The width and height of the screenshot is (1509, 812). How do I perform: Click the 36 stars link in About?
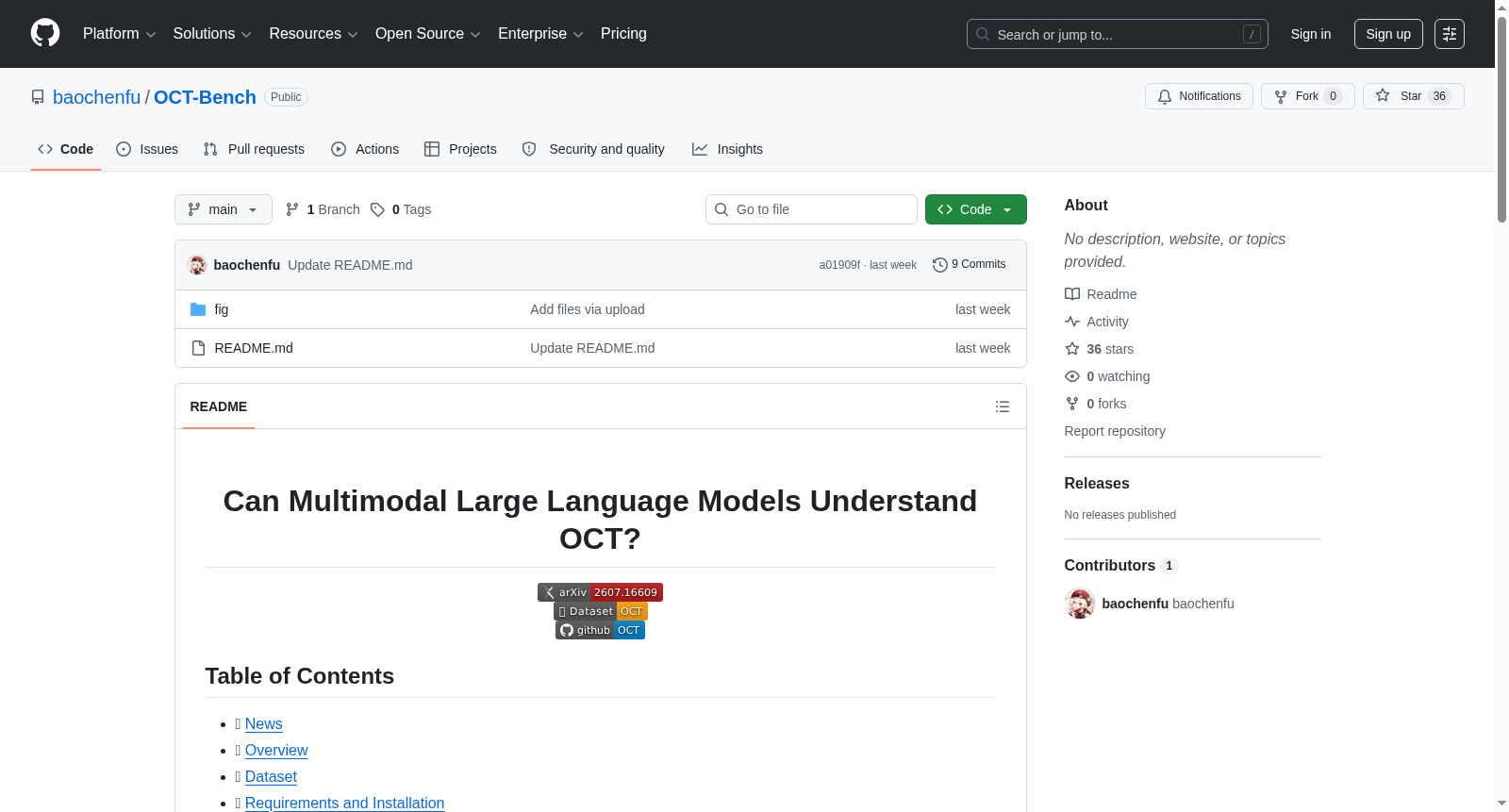[x=1100, y=349]
